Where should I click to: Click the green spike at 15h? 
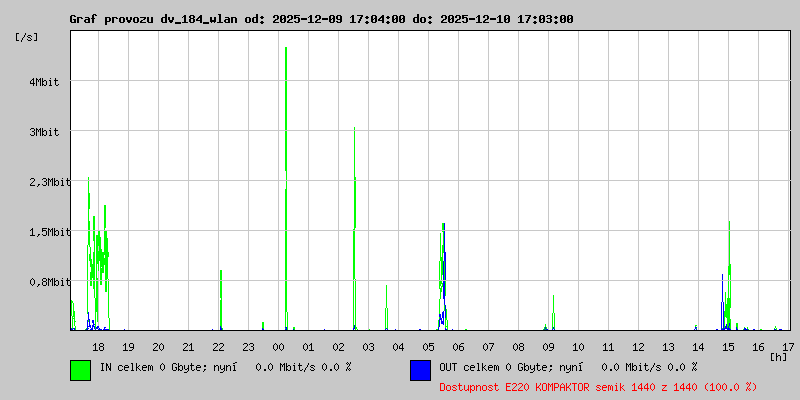pyautogui.click(x=730, y=276)
